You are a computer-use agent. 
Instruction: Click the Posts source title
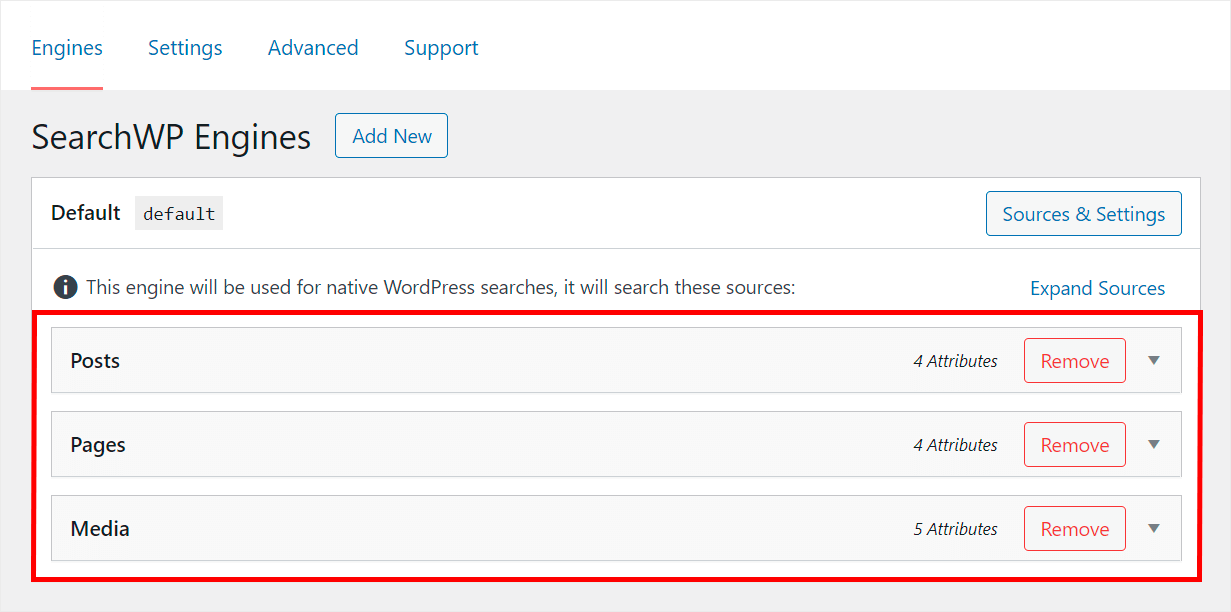(x=95, y=361)
